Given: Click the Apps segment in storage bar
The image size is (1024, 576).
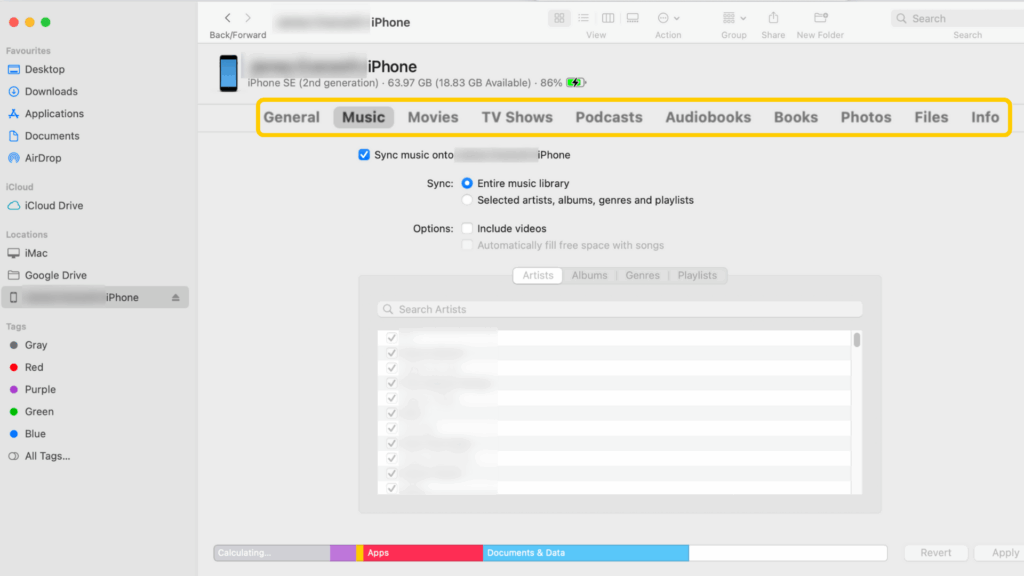Looking at the screenshot, I should pos(420,552).
